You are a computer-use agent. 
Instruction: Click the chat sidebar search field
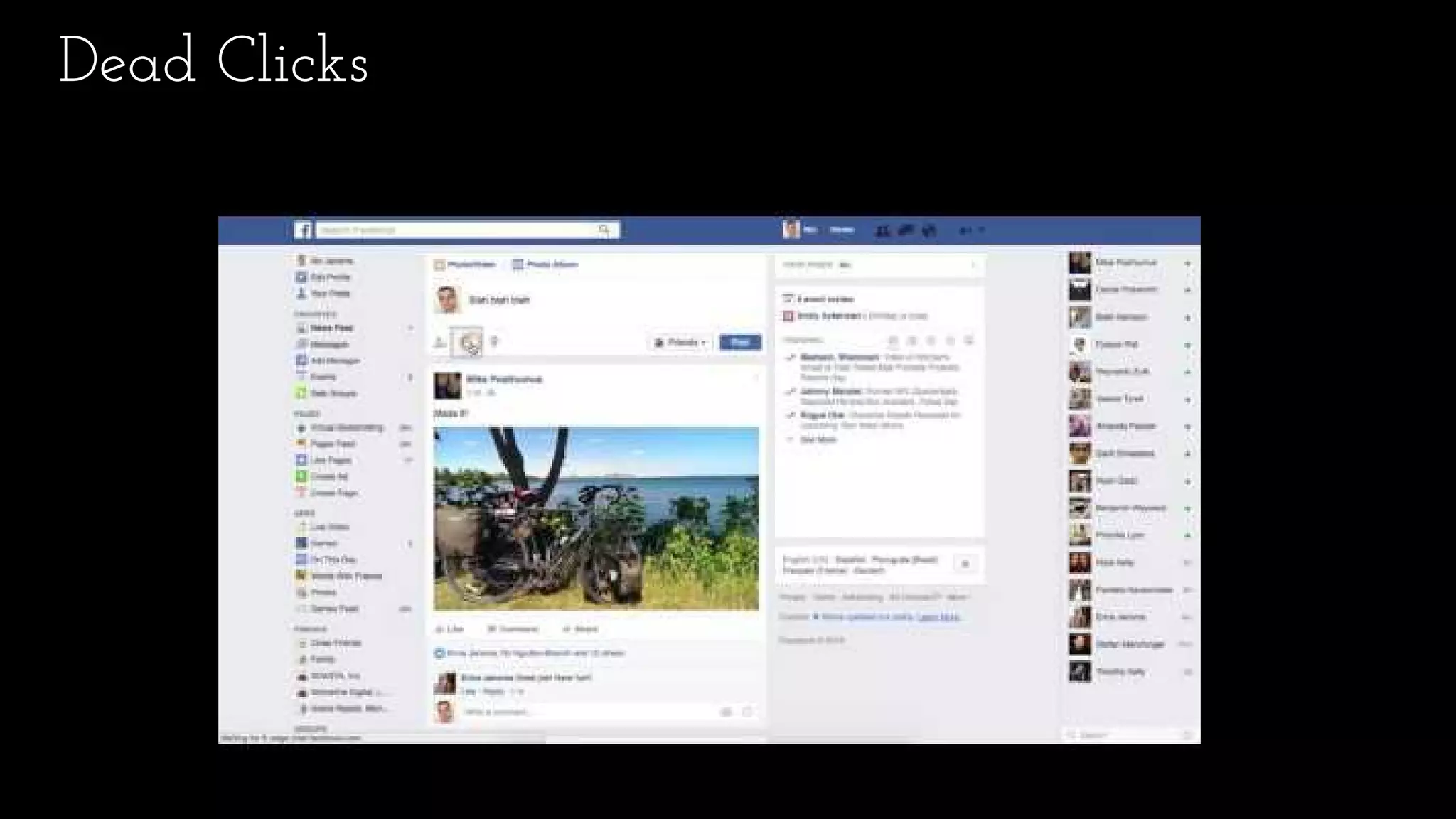1130,735
